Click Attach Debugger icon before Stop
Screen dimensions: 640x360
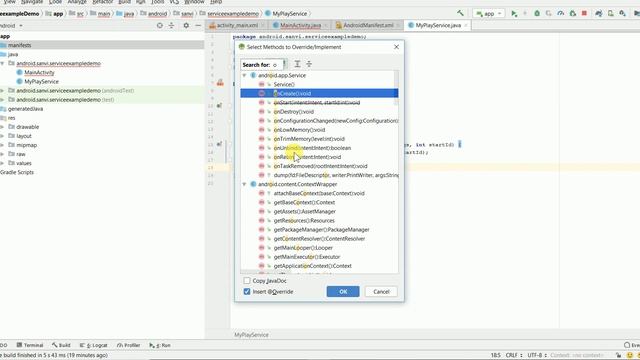pyautogui.click(x=573, y=13)
